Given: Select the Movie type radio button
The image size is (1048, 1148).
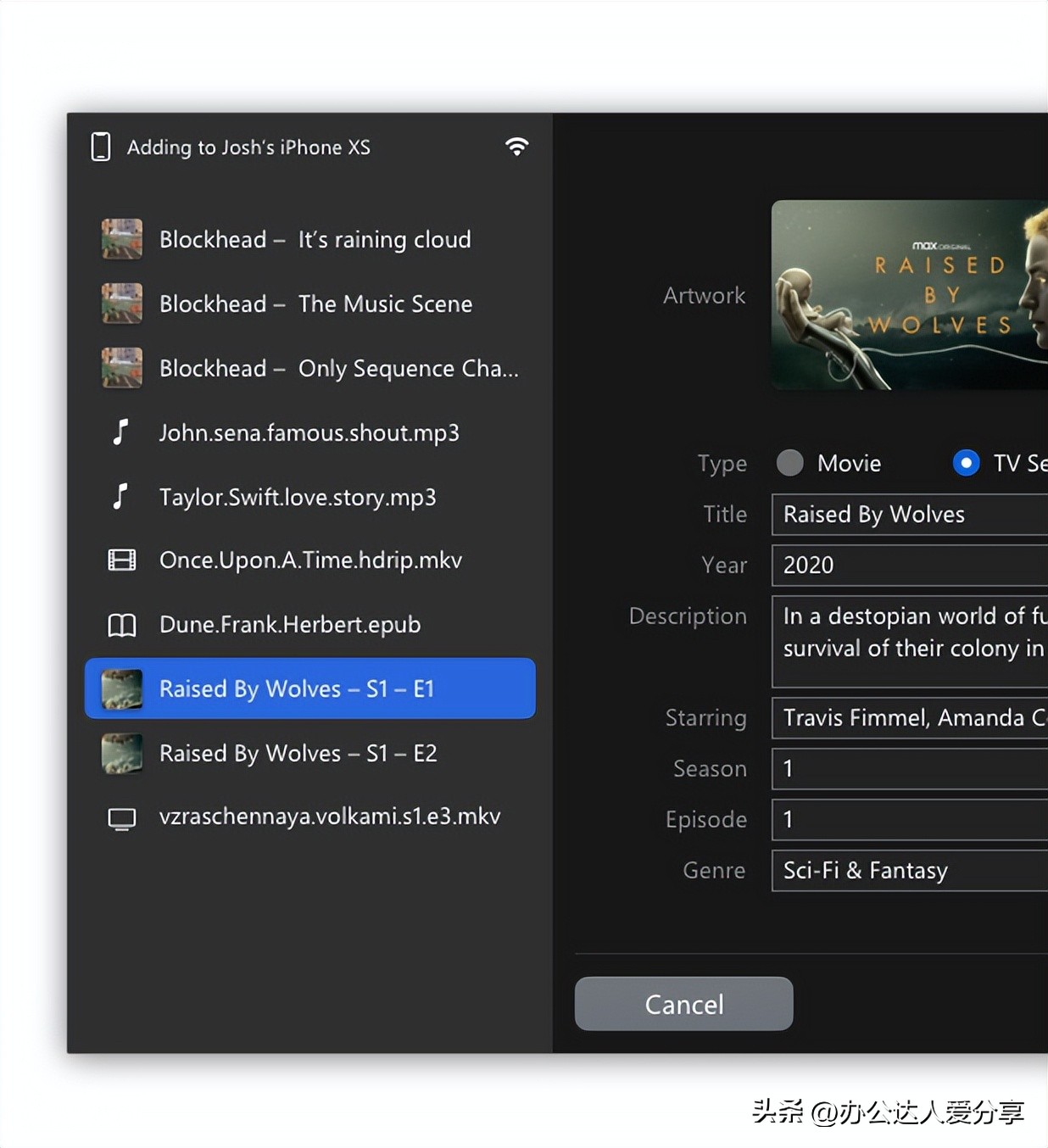Looking at the screenshot, I should click(789, 463).
